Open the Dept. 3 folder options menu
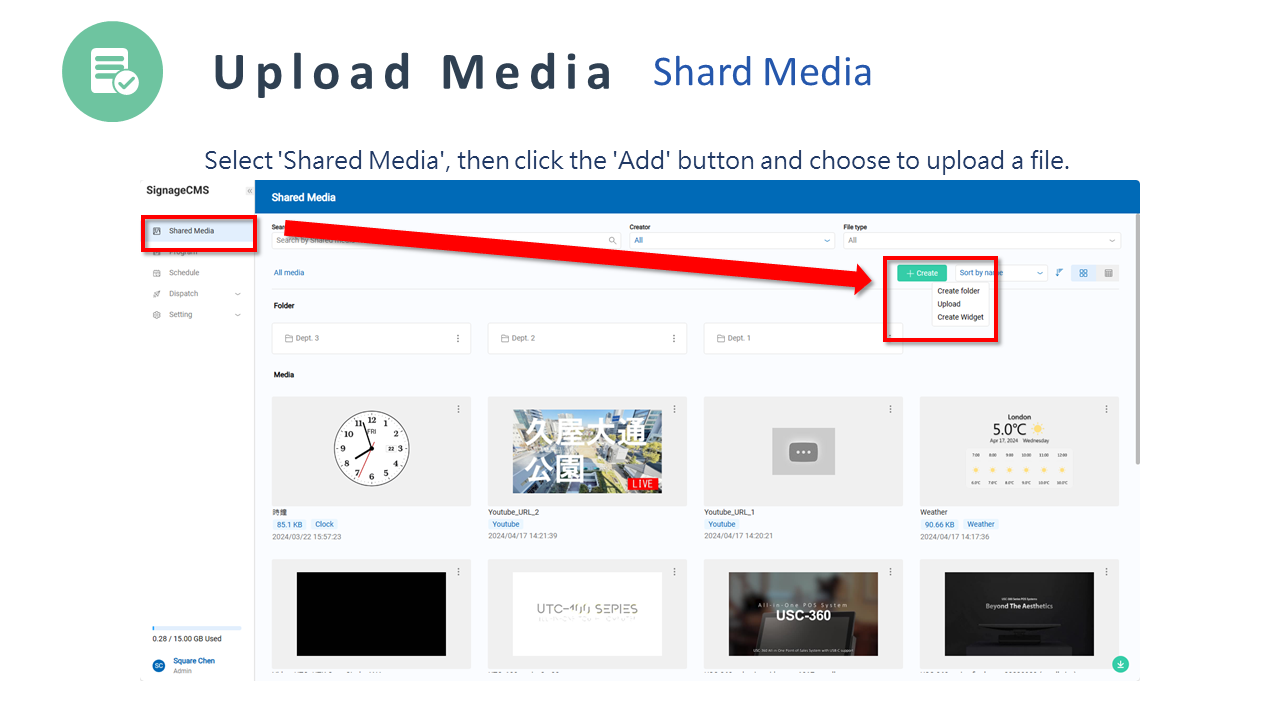The image size is (1280, 720). coord(458,338)
